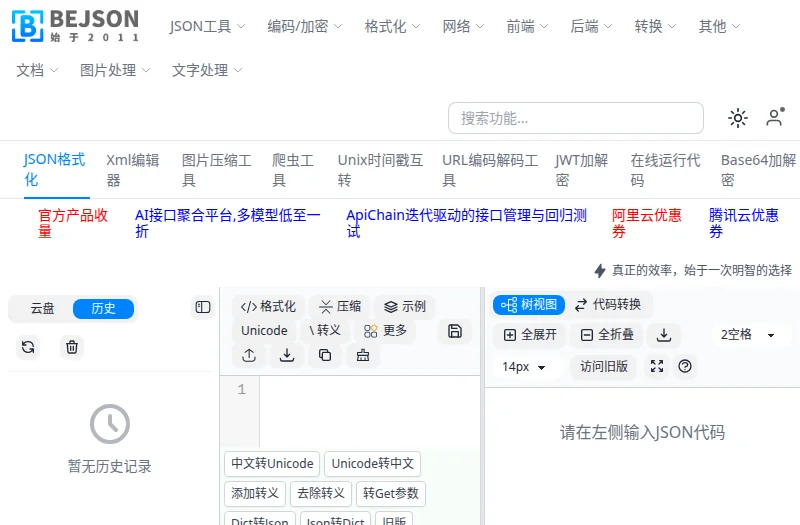Open the 更多 more tools button
Image resolution: width=800 pixels, height=525 pixels.
point(386,331)
